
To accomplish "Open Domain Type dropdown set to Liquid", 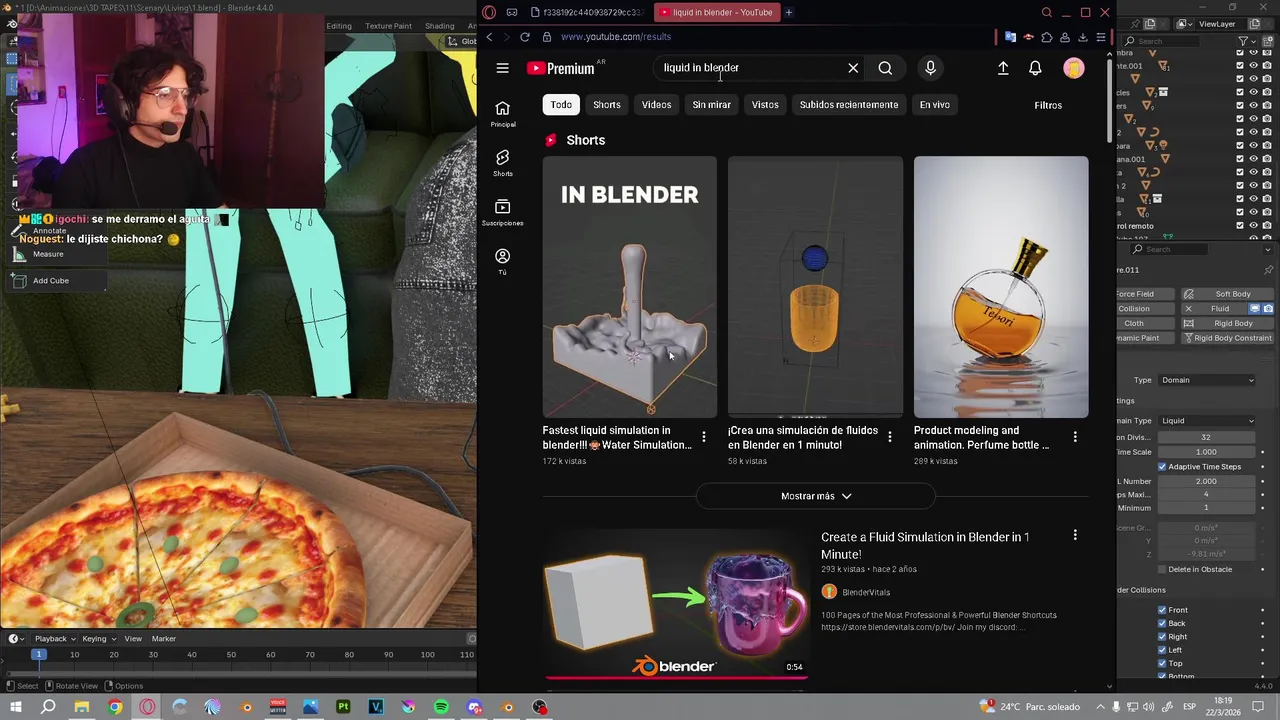I will [1207, 421].
